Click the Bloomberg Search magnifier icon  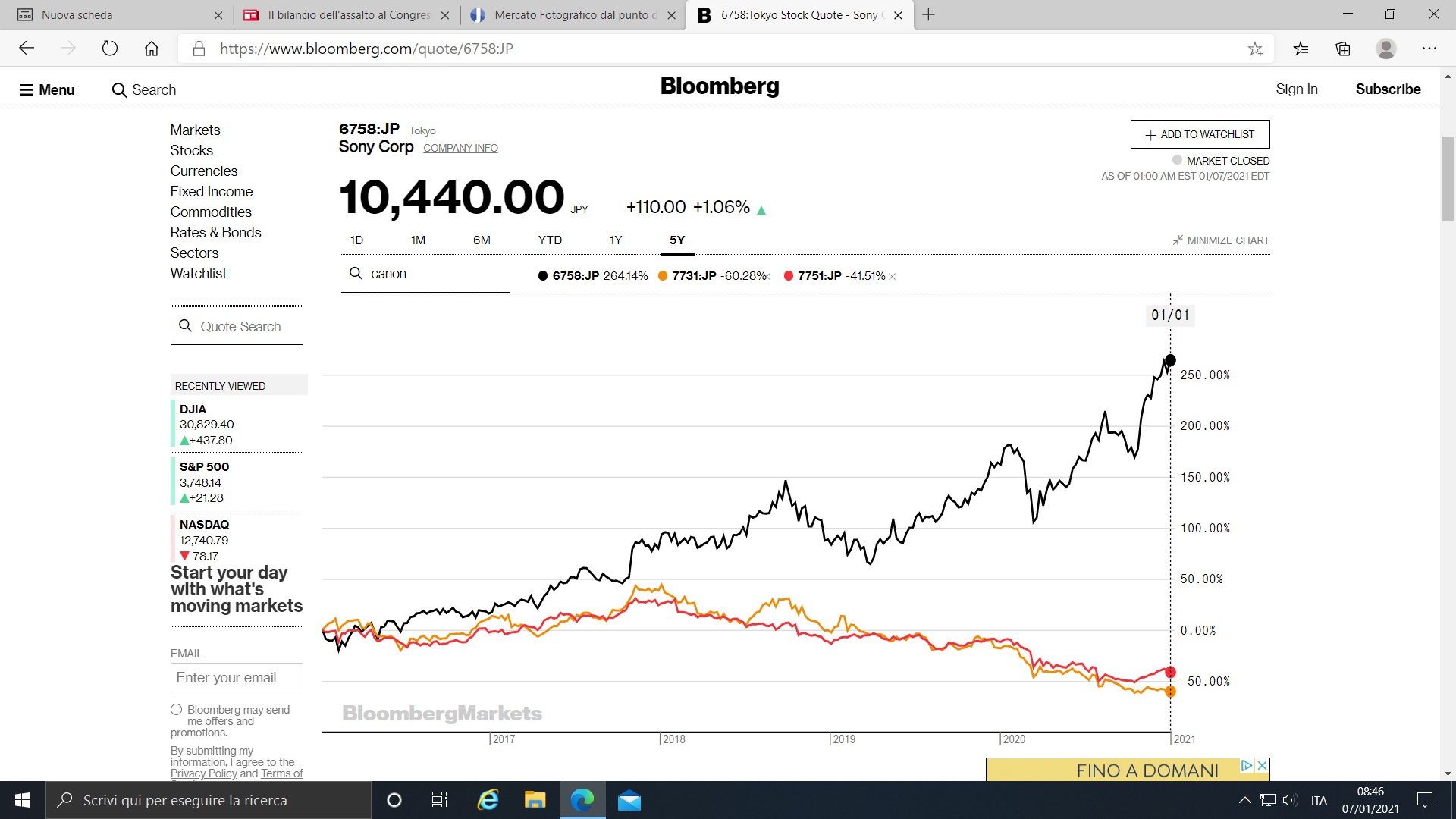coord(119,90)
